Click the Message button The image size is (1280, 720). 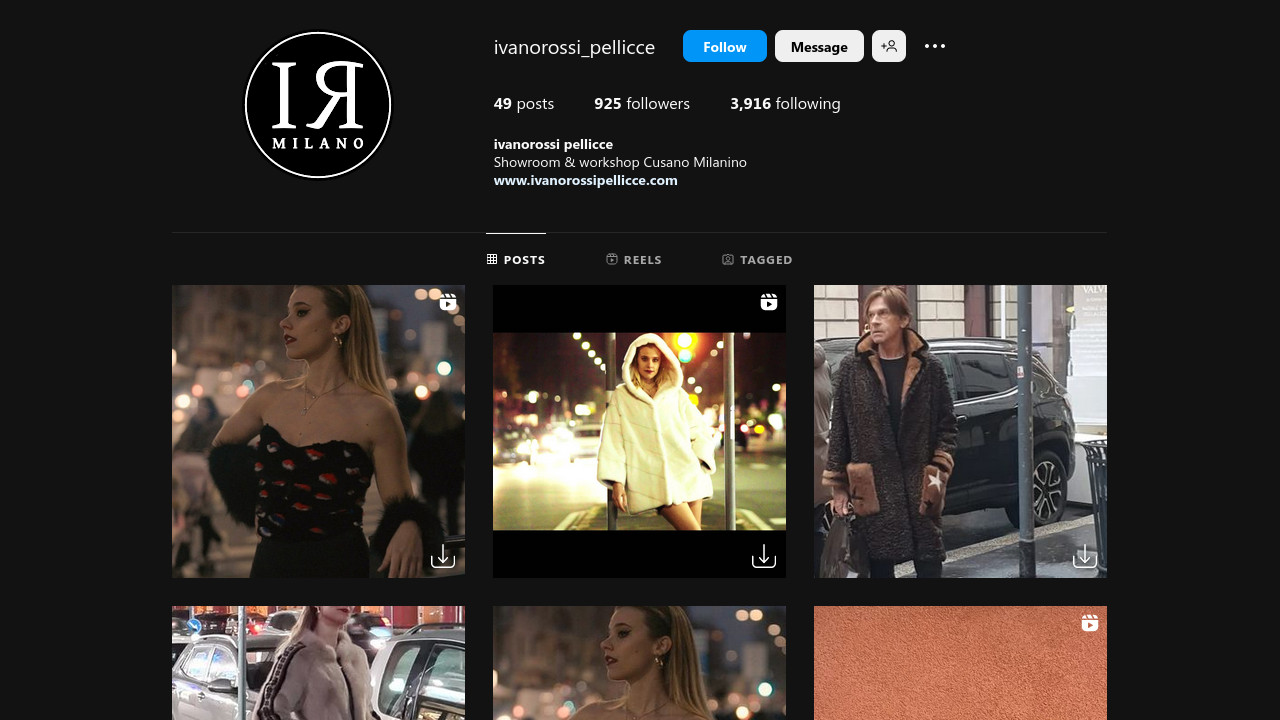coord(819,46)
